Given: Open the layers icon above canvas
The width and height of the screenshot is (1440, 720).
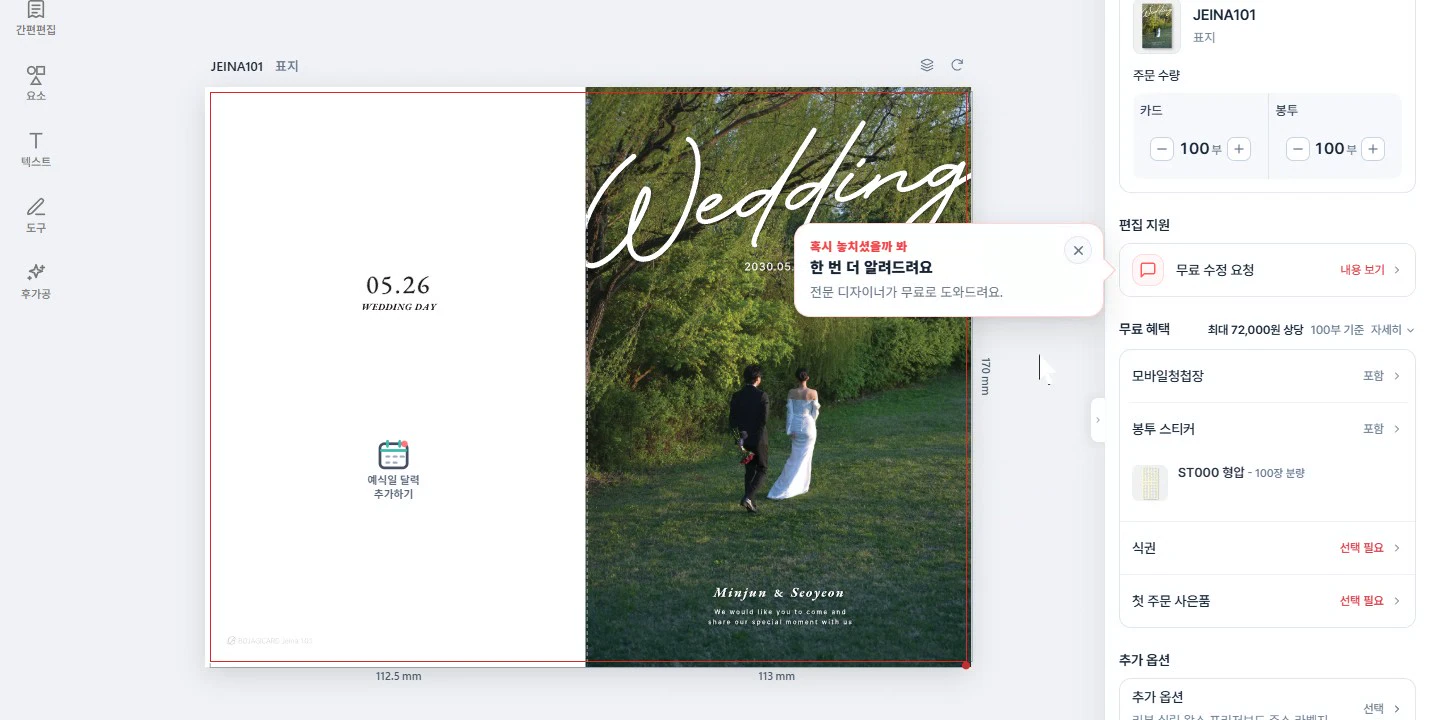Looking at the screenshot, I should 927,65.
